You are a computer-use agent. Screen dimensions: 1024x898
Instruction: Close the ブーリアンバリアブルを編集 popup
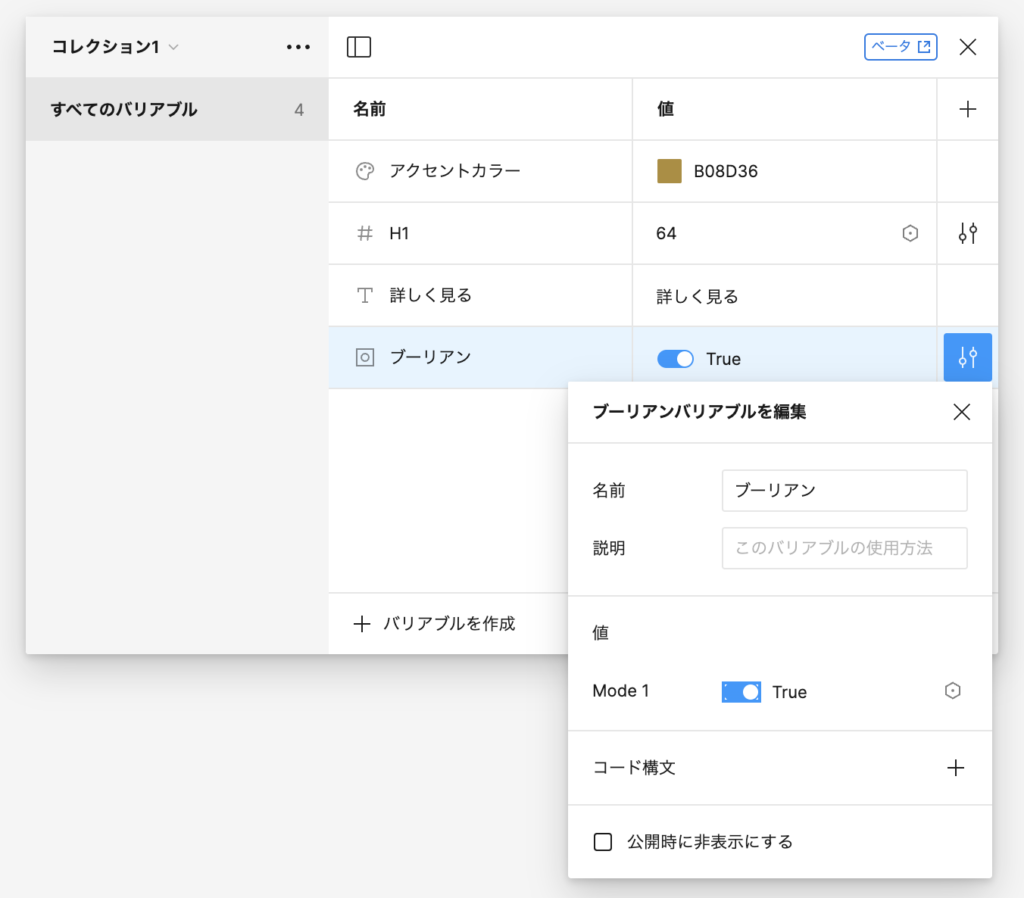(x=961, y=412)
